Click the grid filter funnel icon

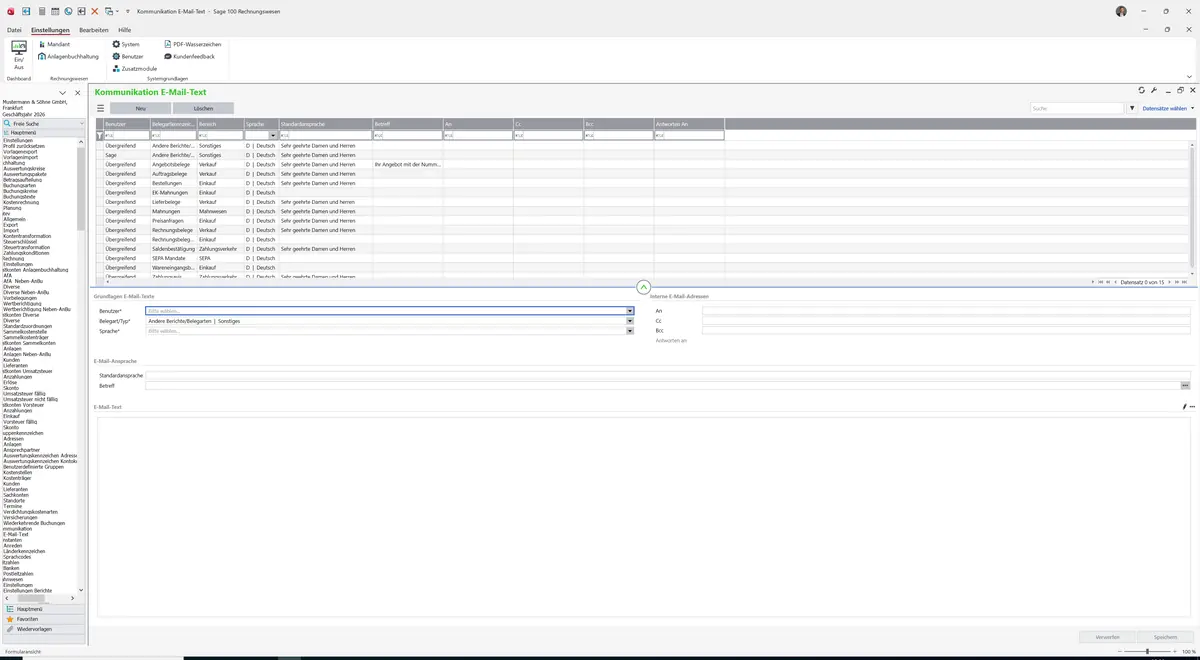coord(99,135)
